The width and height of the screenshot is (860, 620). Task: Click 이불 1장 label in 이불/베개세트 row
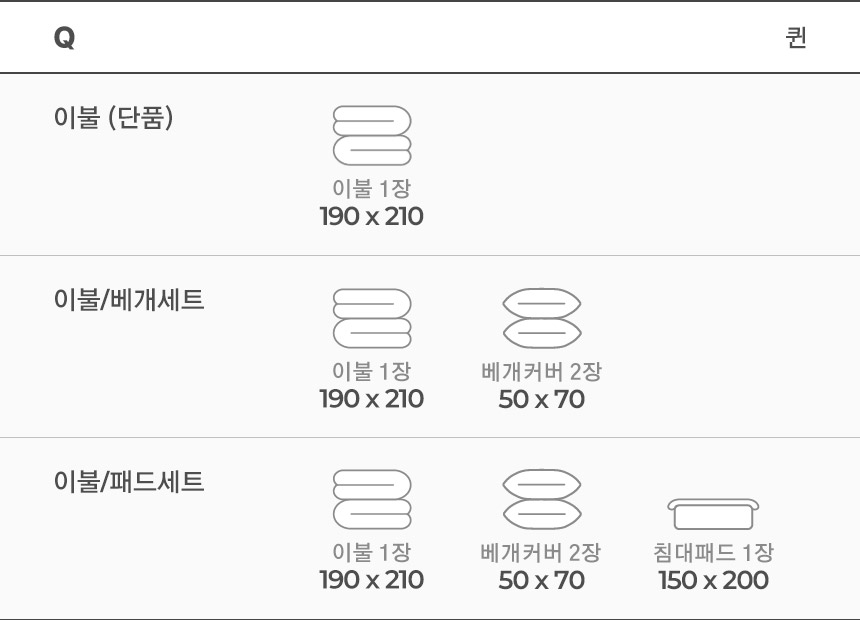tap(372, 371)
